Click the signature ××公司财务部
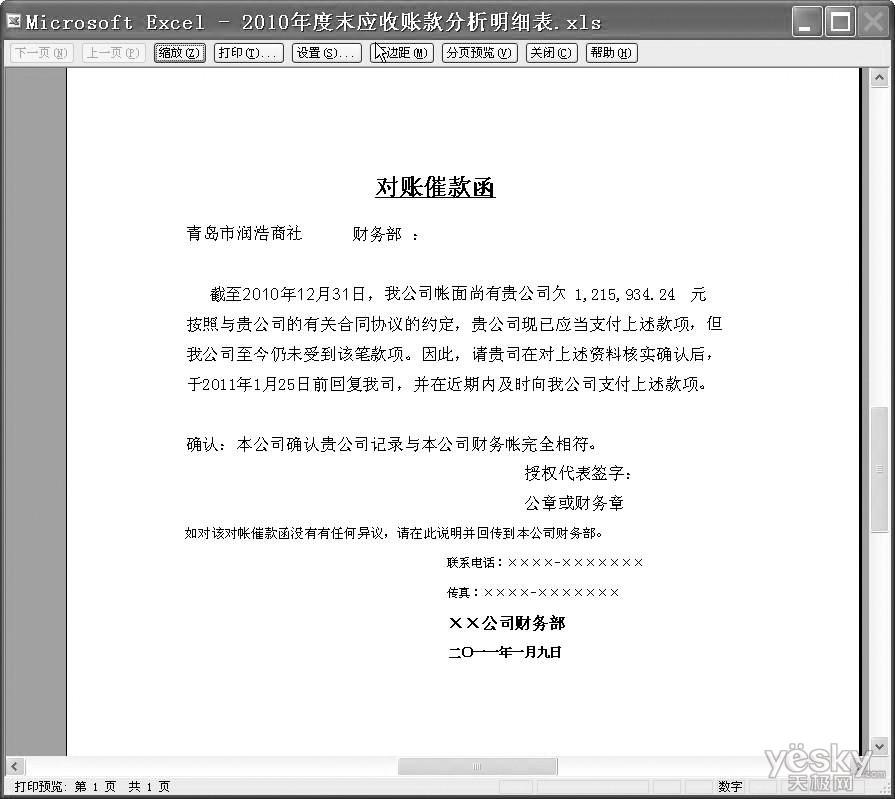The width and height of the screenshot is (895, 799). tap(507, 623)
